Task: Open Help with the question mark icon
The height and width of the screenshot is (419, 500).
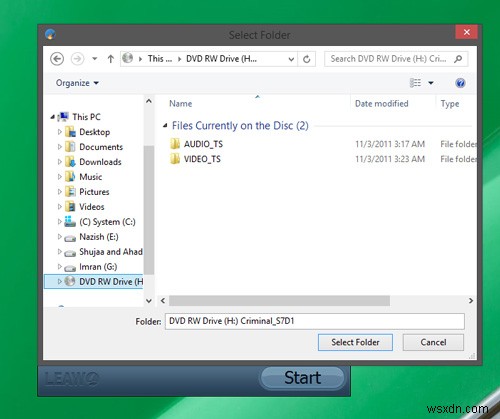Action: tap(460, 83)
